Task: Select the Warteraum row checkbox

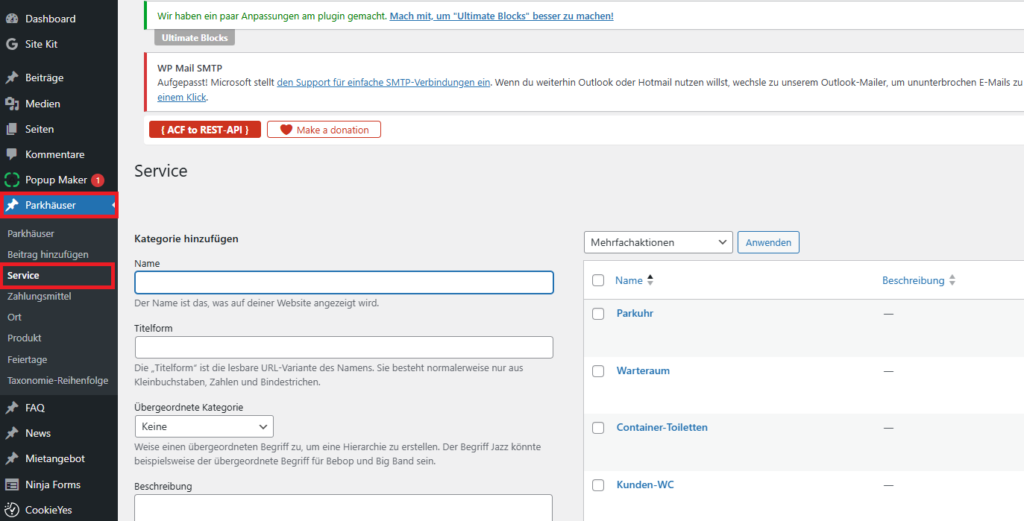Action: click(598, 371)
